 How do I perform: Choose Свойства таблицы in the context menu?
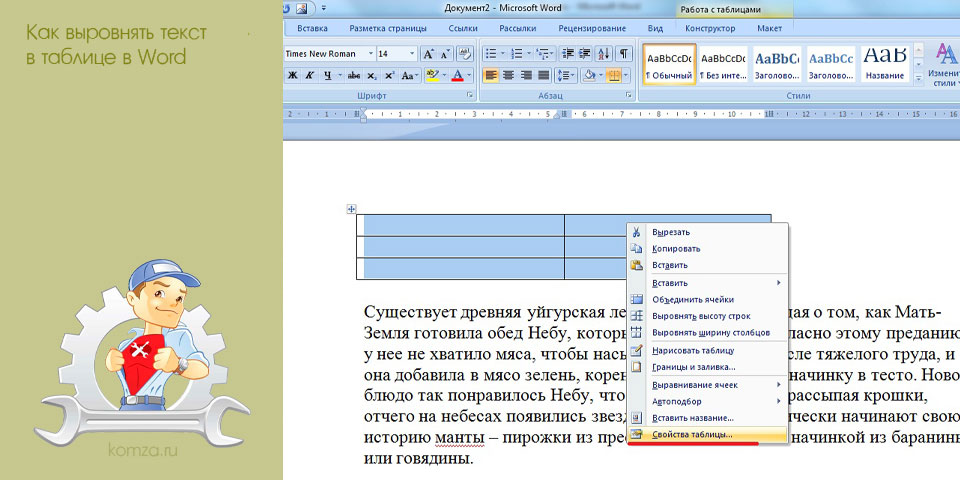708,434
